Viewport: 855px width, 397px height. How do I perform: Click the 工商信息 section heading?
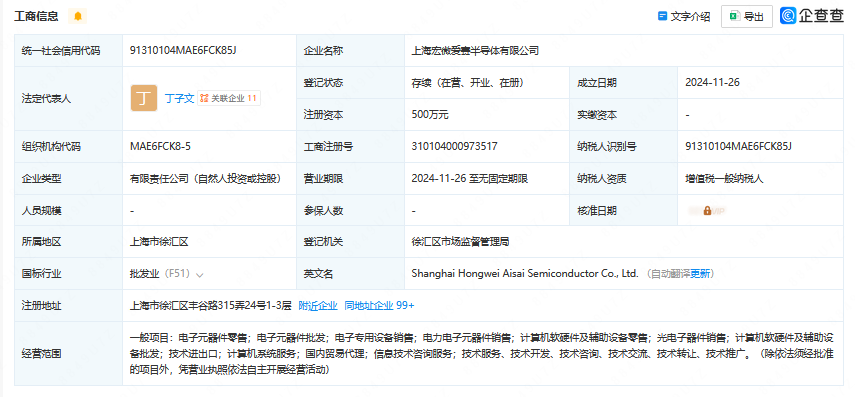[36, 16]
